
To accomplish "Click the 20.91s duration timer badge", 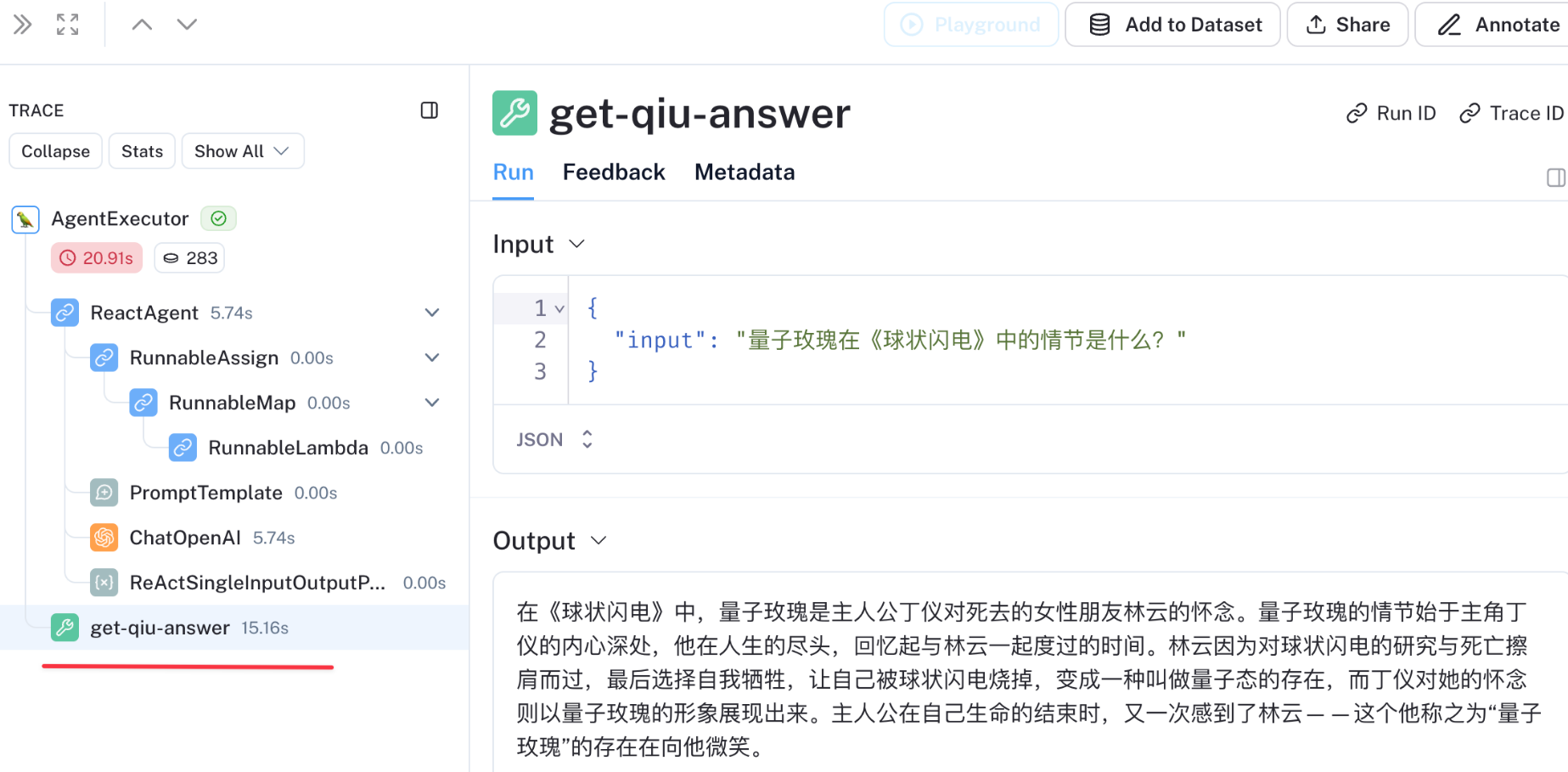I will 96,257.
